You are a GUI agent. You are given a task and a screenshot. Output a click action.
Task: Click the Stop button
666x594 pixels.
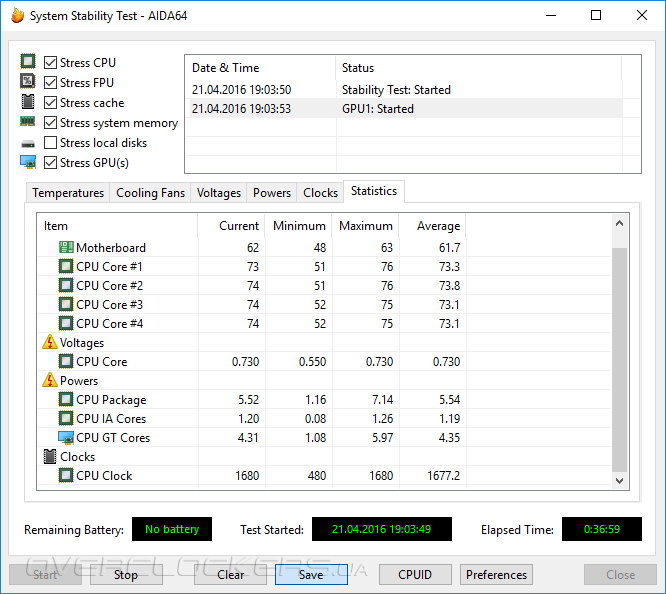point(126,574)
